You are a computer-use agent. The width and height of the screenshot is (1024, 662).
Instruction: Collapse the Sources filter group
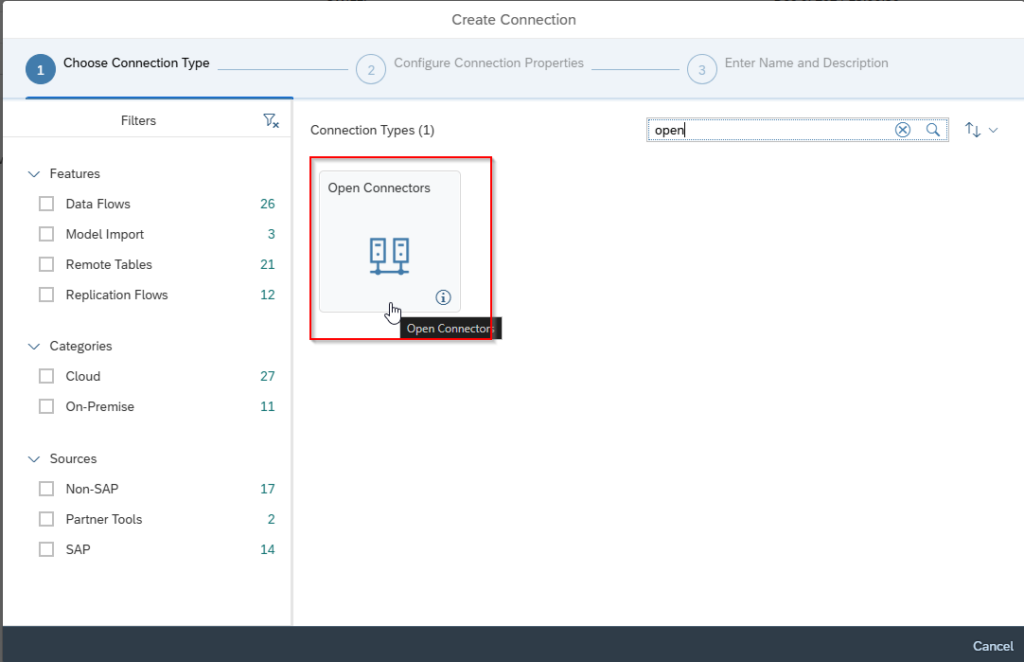pos(35,459)
